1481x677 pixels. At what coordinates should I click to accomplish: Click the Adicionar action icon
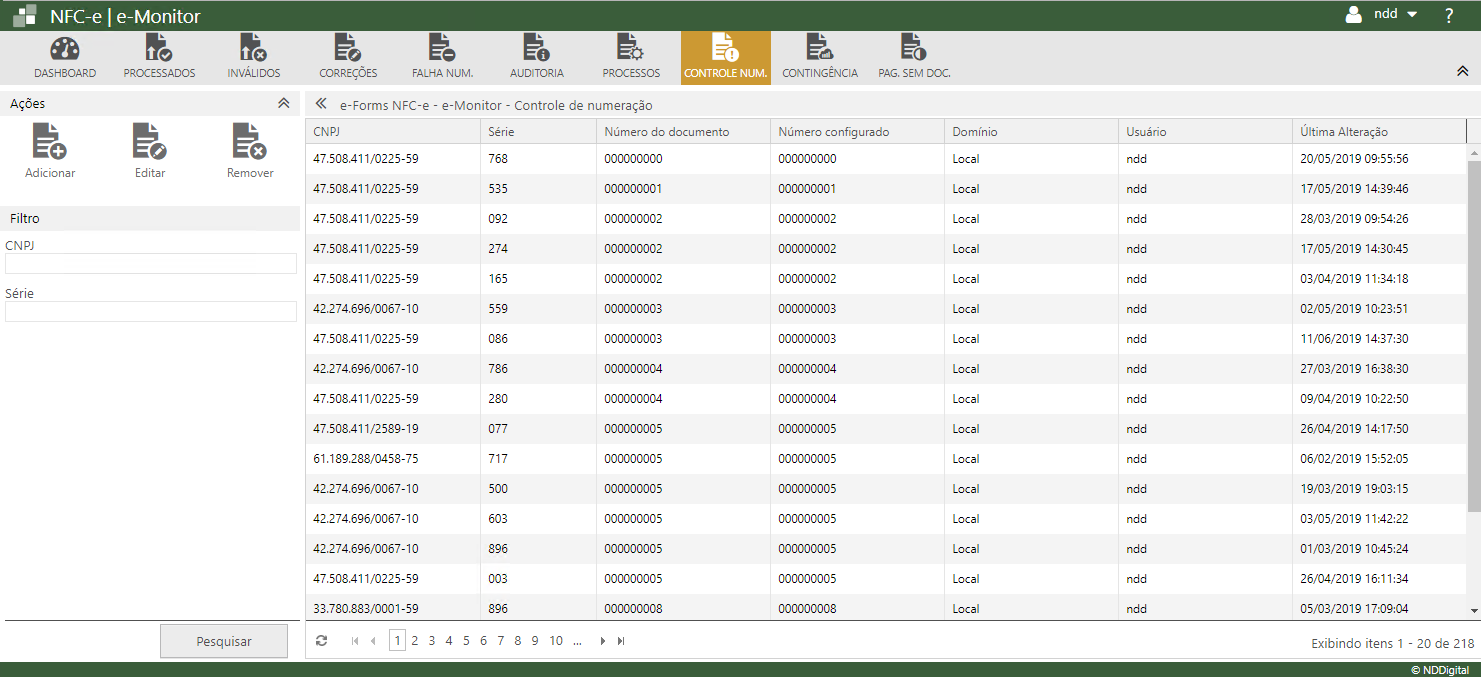pos(50,141)
